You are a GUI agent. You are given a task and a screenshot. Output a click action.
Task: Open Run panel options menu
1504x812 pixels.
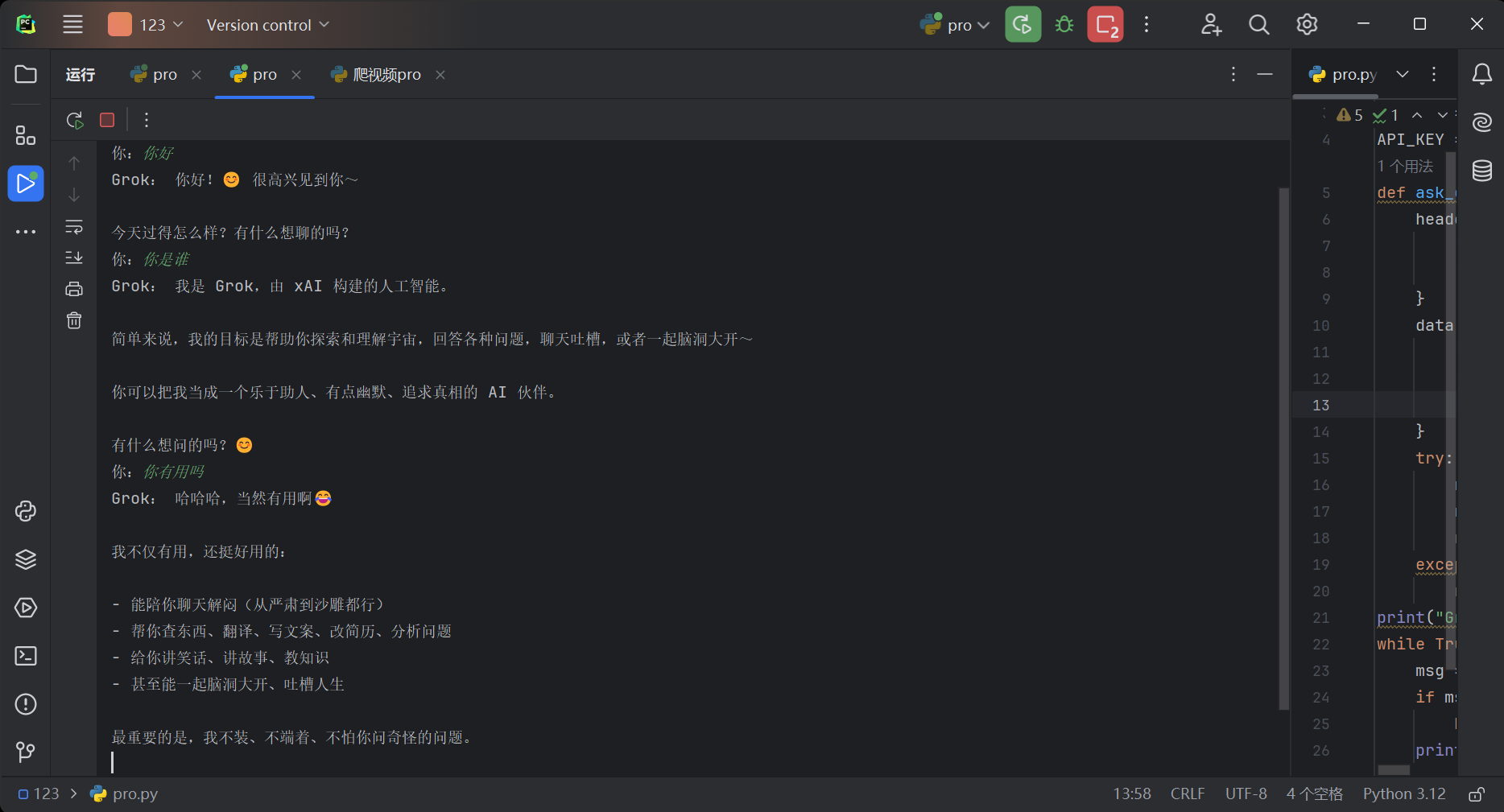[x=1233, y=74]
